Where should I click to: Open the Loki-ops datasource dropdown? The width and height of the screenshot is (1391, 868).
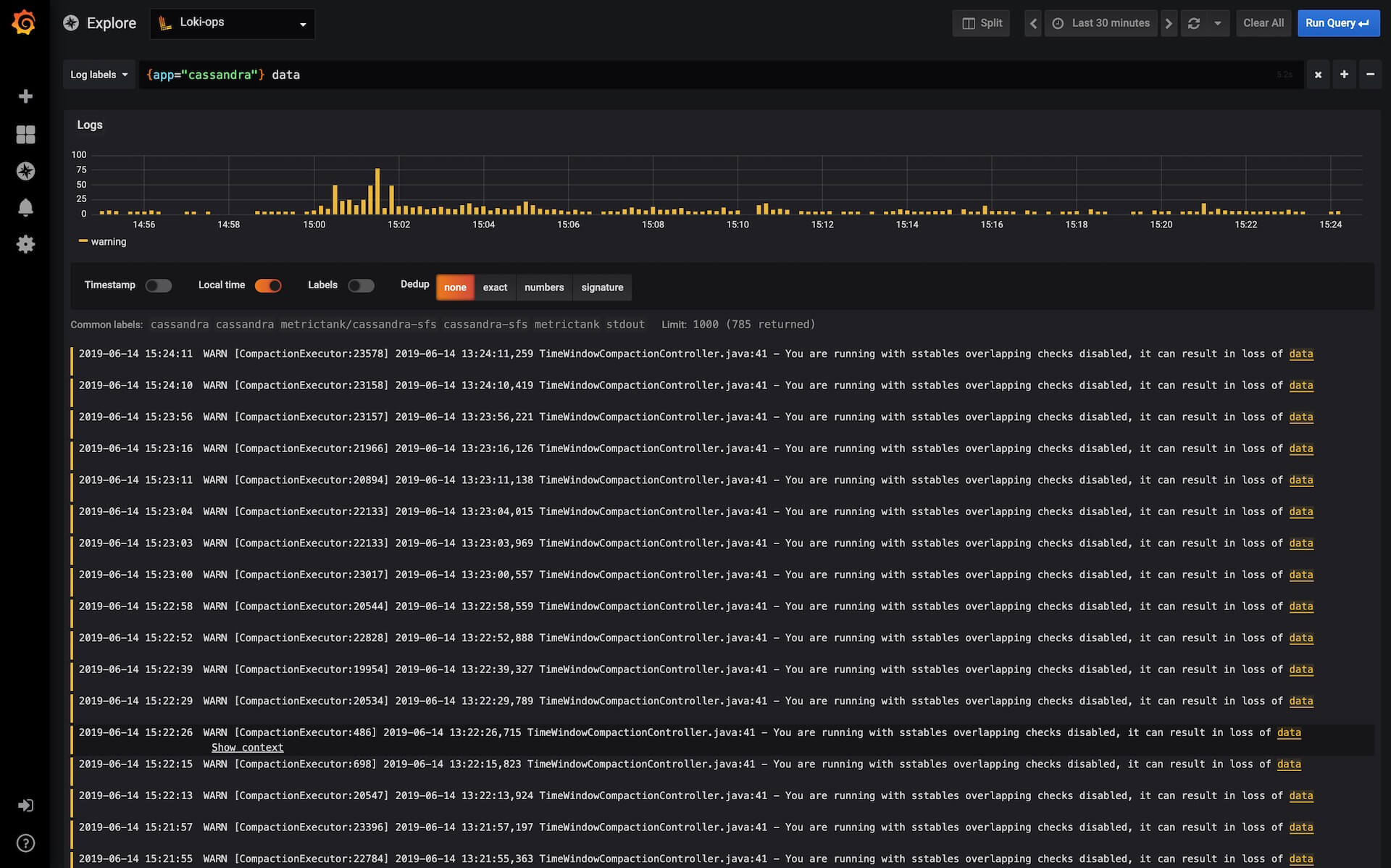(232, 23)
